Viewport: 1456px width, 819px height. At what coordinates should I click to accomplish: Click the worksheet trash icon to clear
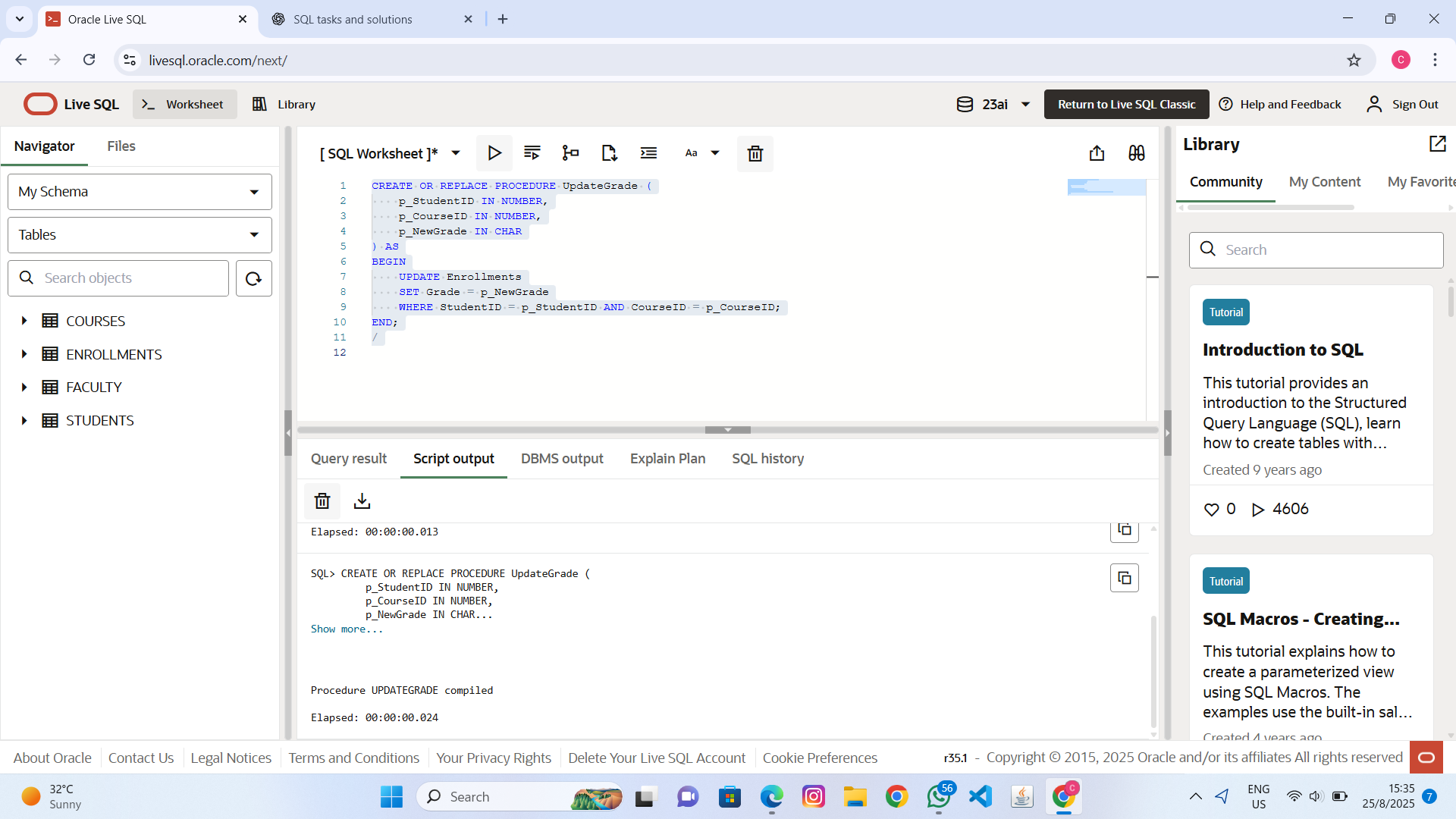tap(755, 154)
